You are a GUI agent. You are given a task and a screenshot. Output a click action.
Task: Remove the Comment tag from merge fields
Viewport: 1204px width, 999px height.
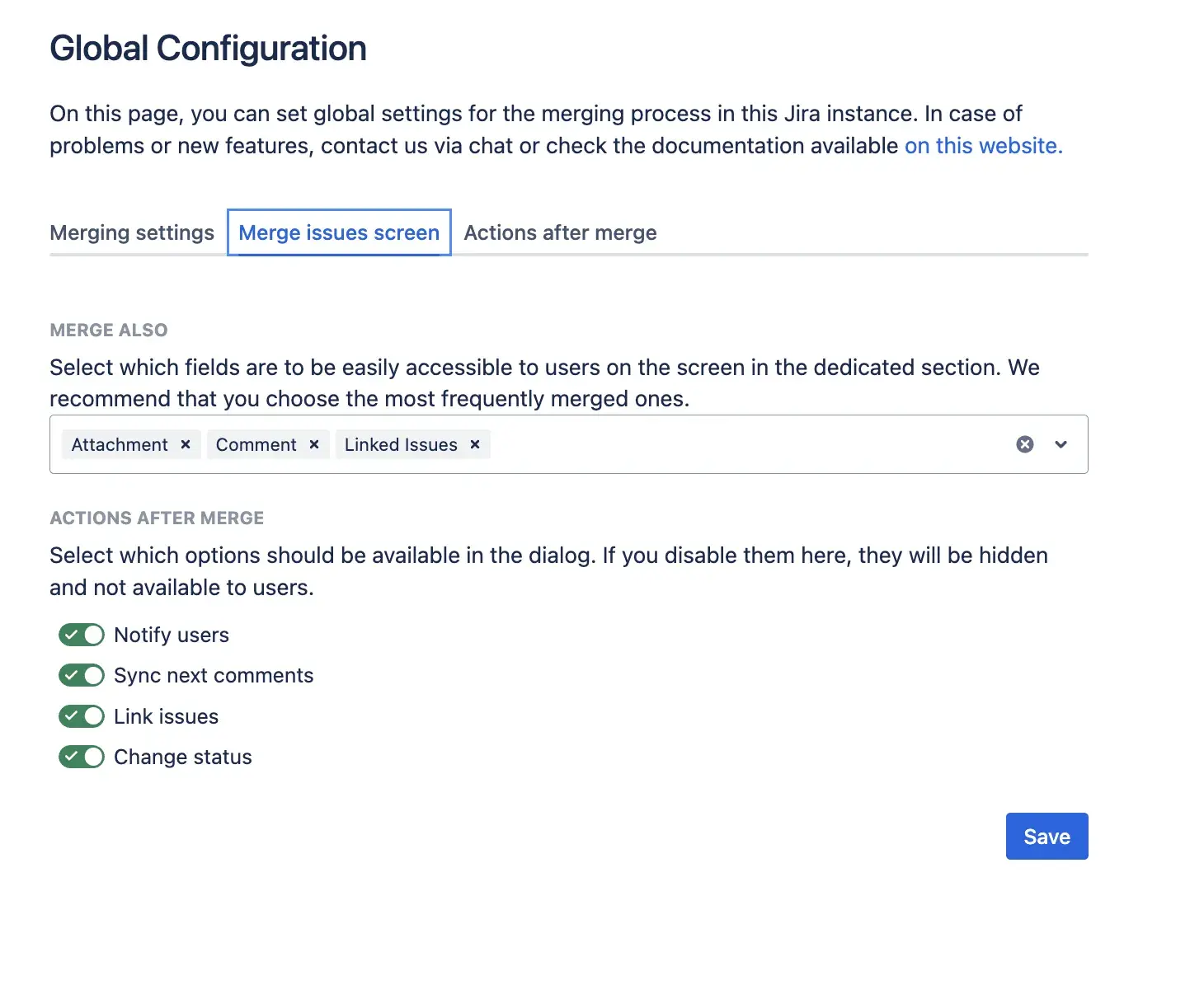tap(314, 444)
